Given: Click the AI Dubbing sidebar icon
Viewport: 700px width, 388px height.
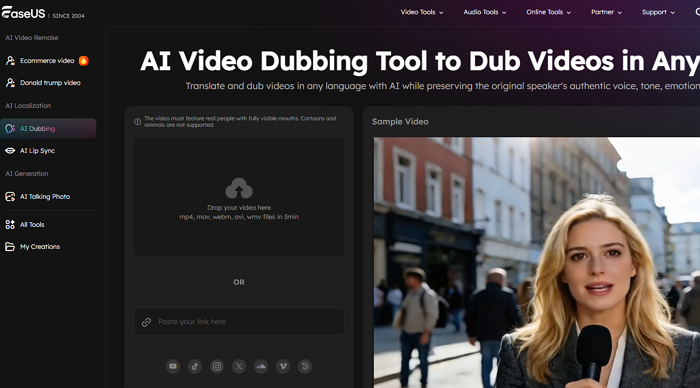Looking at the screenshot, I should (10, 129).
